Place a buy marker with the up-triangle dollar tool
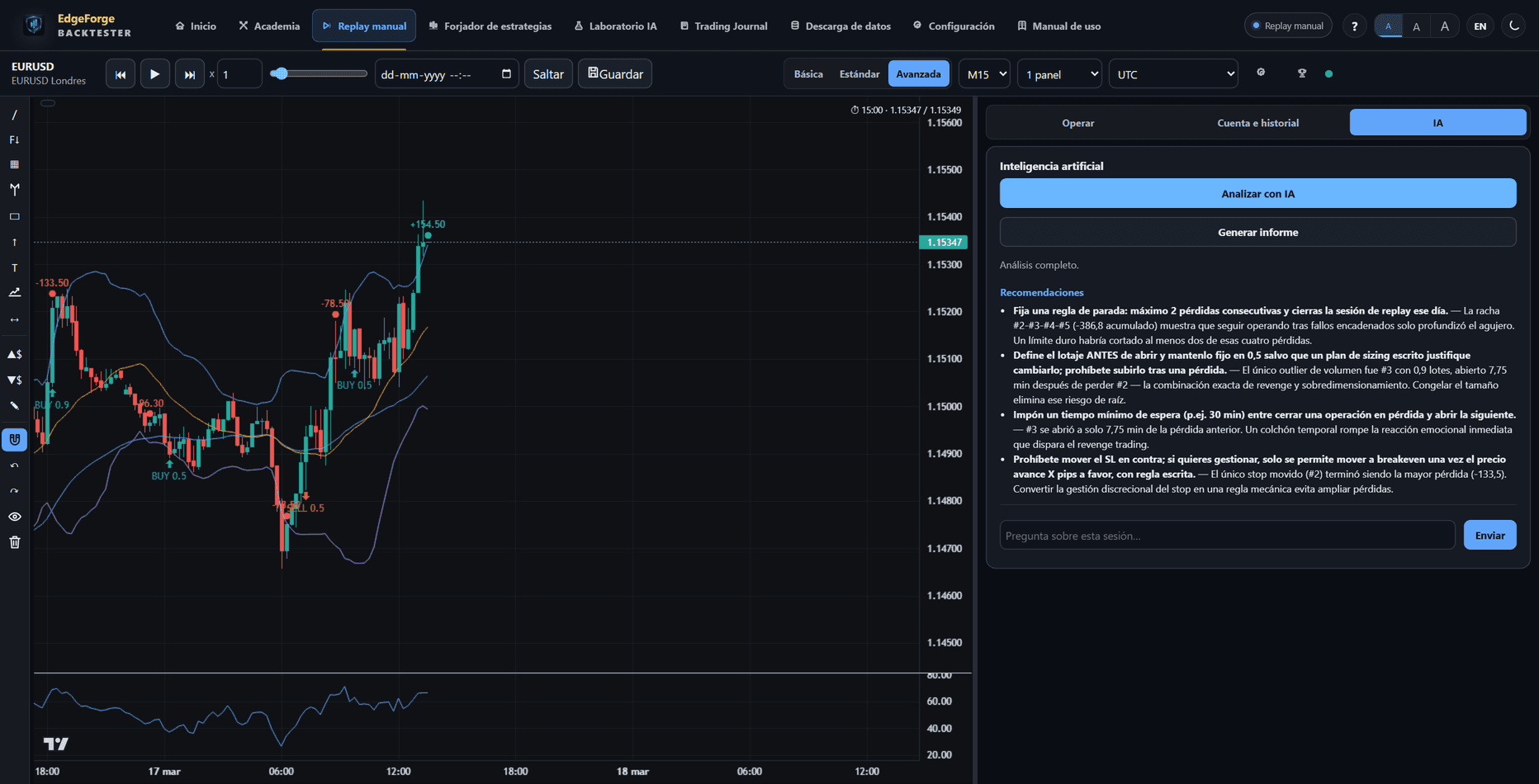This screenshot has height=784, width=1539. 15,354
